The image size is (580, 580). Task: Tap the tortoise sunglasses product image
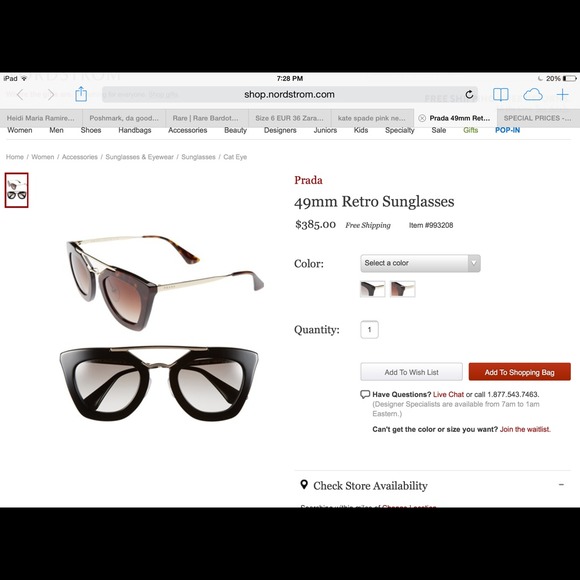(165, 282)
